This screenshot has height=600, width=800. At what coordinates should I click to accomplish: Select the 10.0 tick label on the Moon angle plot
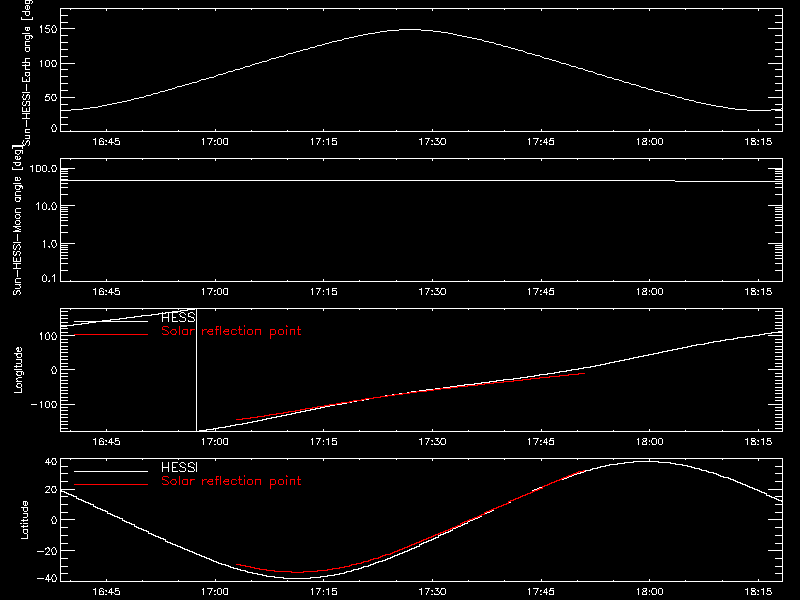coord(47,207)
